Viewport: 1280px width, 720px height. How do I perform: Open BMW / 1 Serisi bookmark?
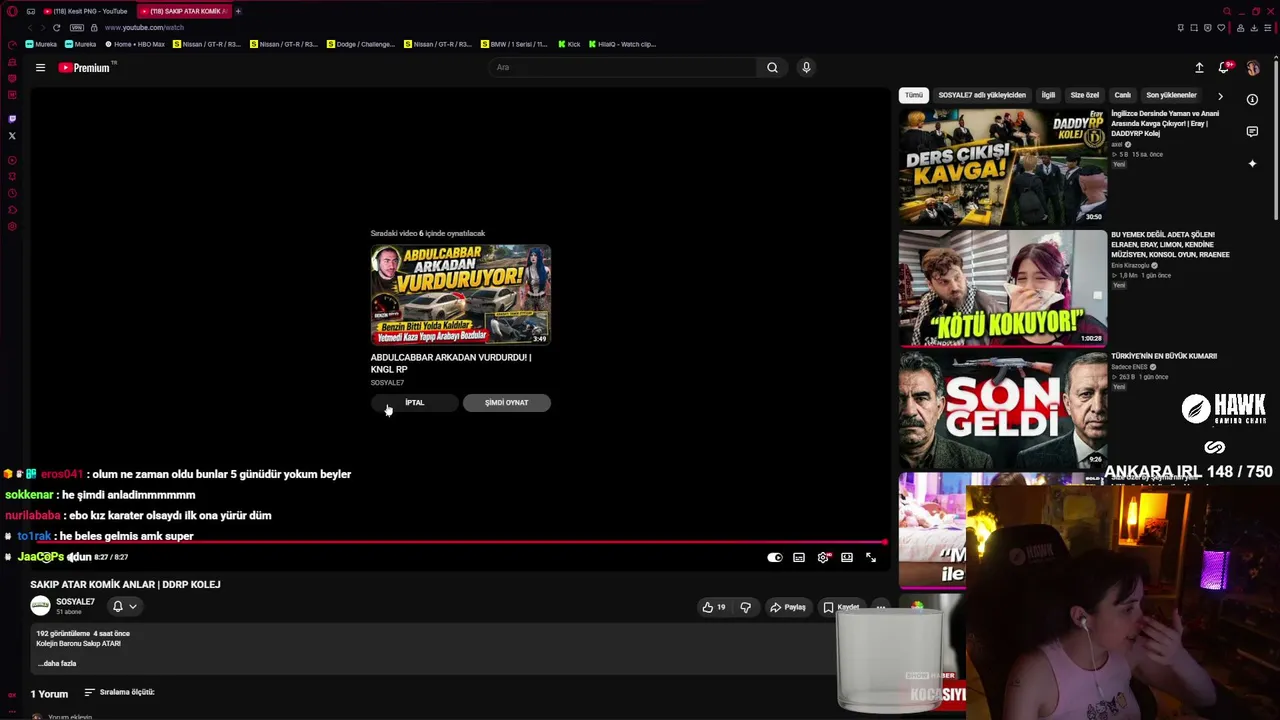click(514, 44)
